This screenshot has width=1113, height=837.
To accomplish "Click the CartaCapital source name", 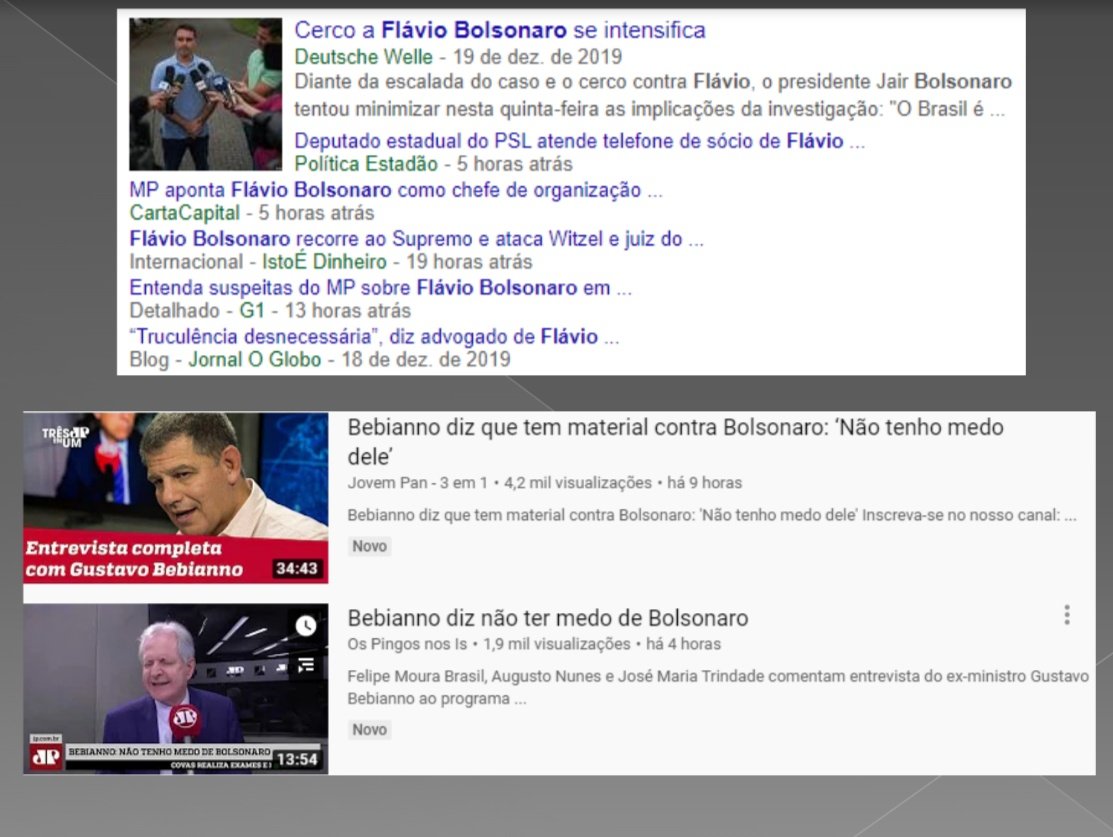I will (x=185, y=213).
